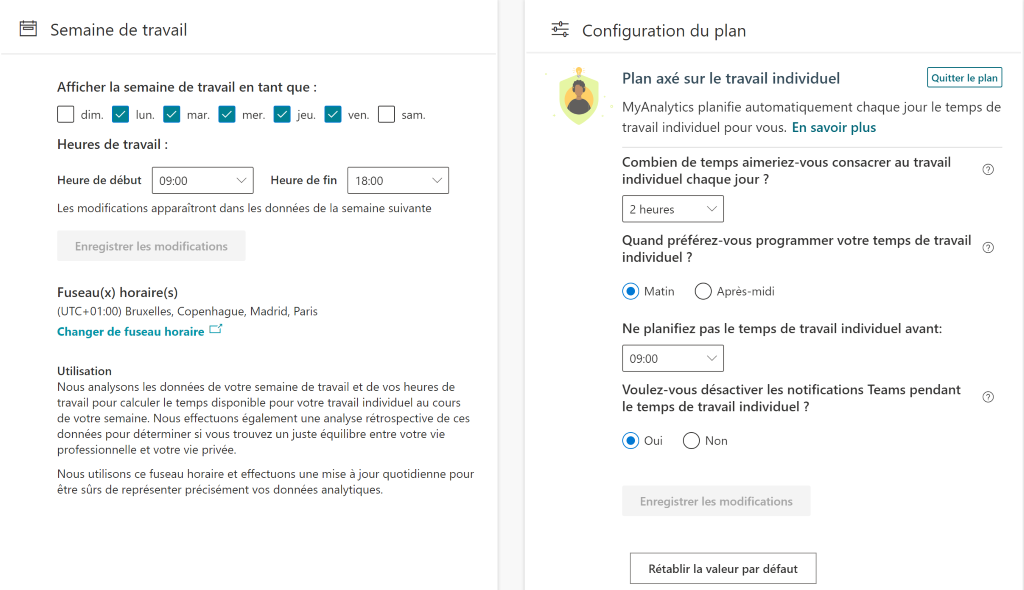Click help icon for preferred scheduling time question
Screen dimensions: 1024x590
[988, 248]
